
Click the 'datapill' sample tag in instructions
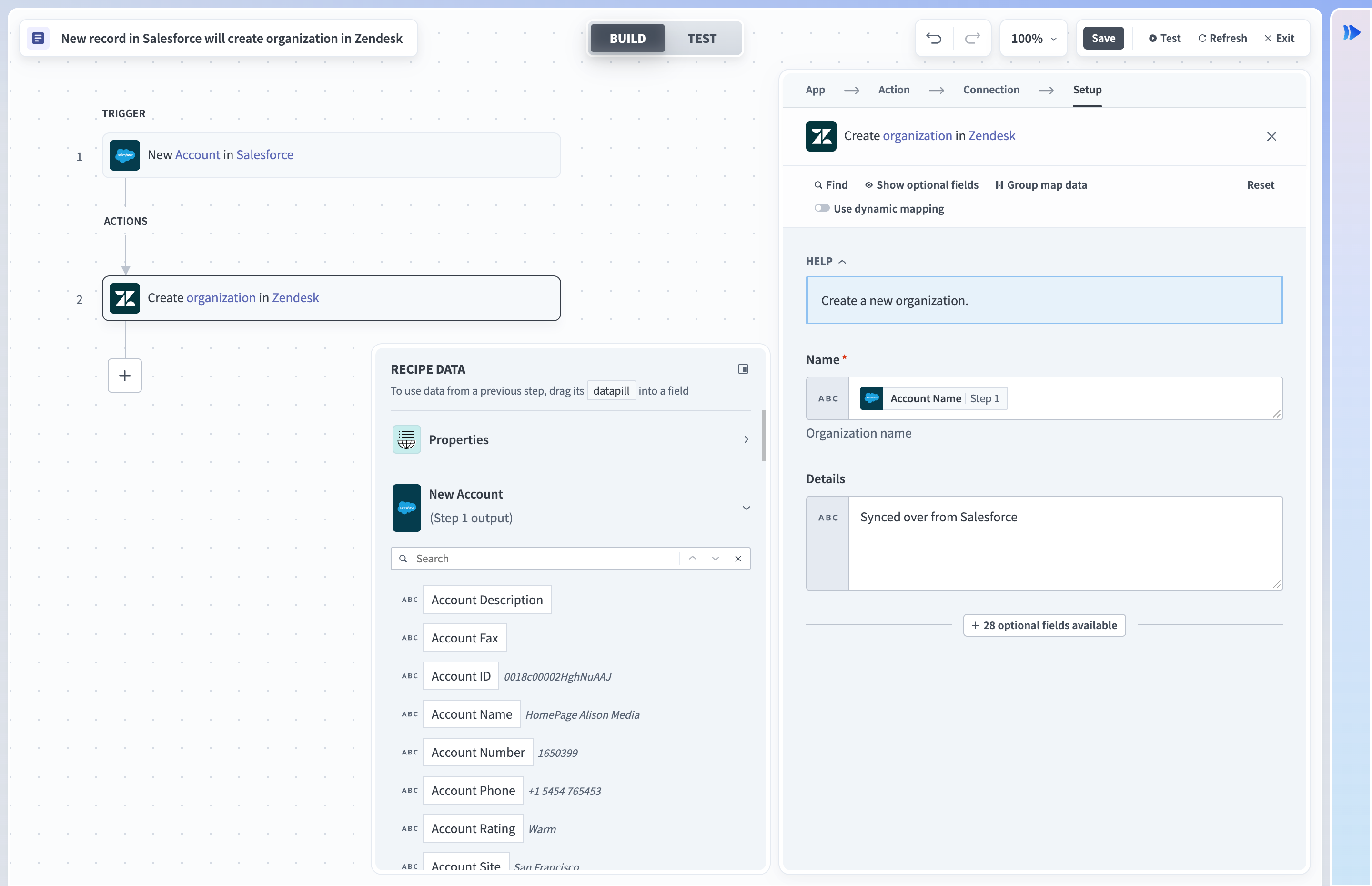click(611, 391)
